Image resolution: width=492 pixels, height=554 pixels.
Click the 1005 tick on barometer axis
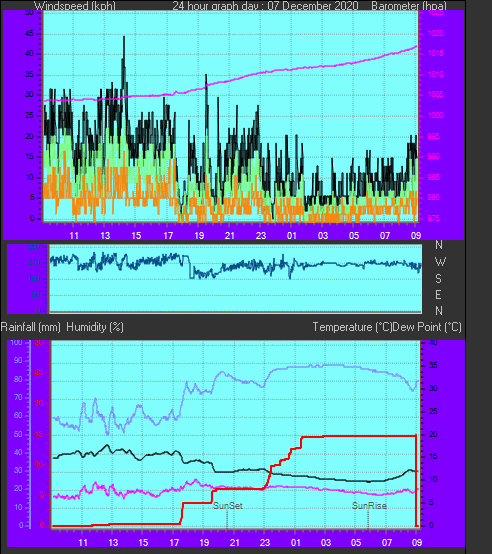435,95
